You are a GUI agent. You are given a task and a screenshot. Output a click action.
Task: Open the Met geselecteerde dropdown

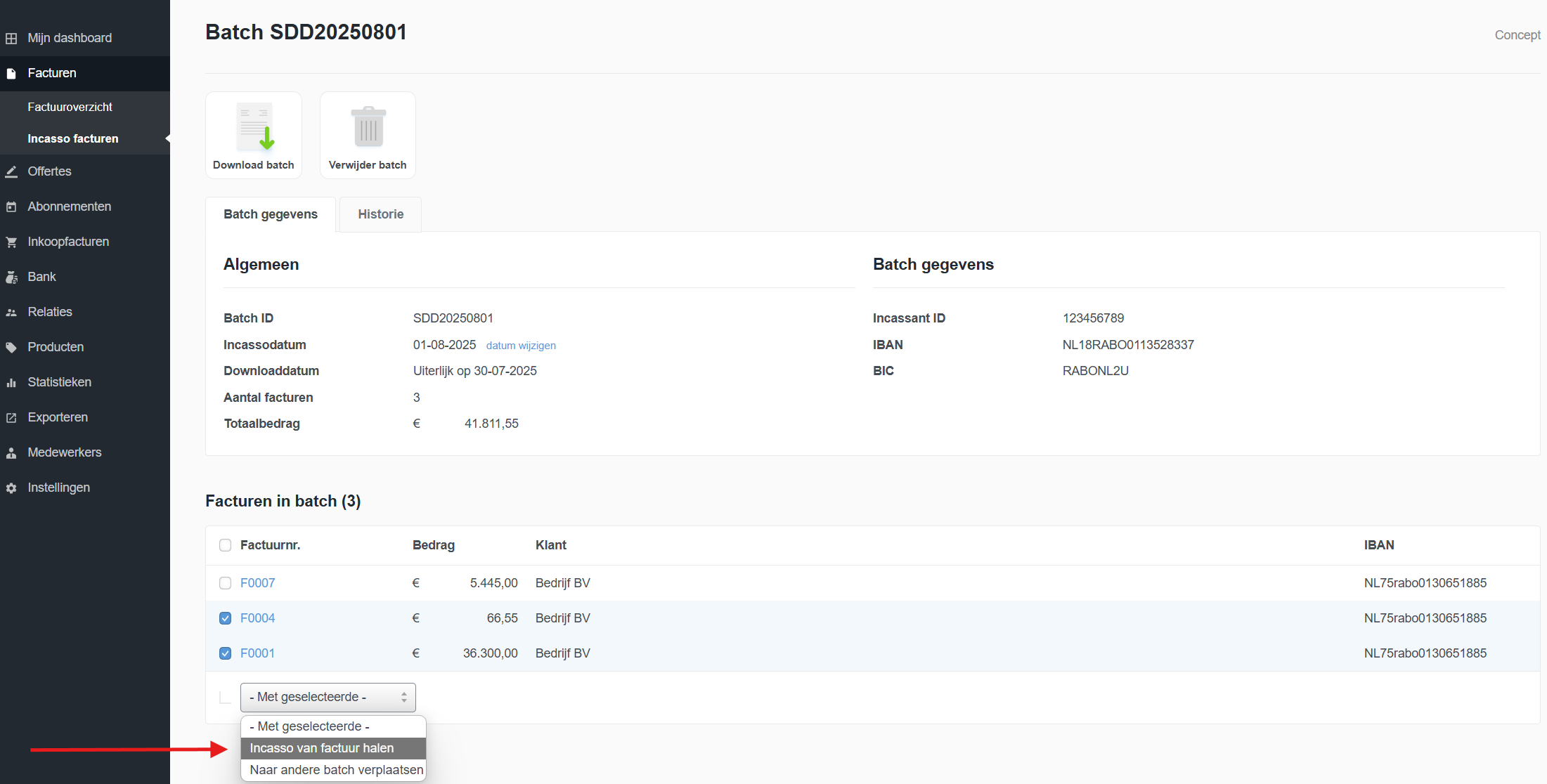pos(328,697)
